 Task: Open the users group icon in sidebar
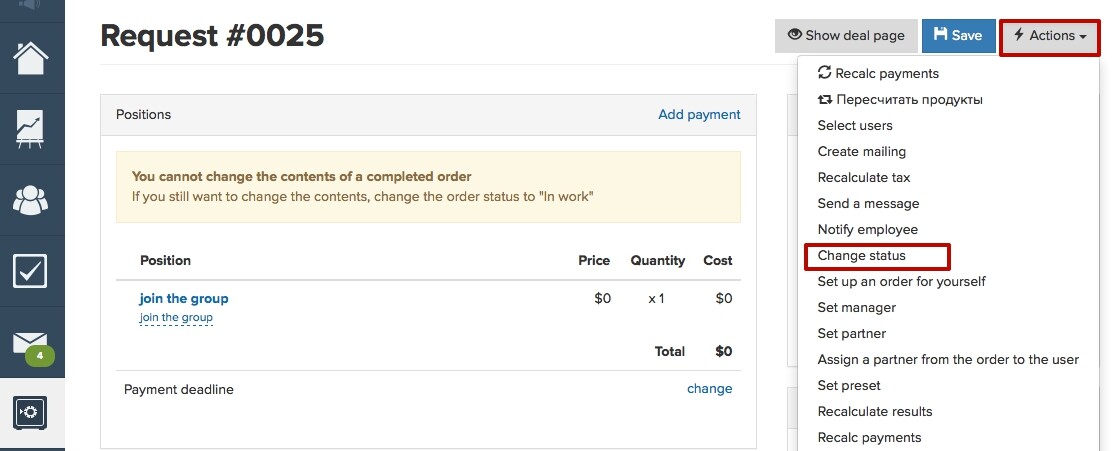(31, 201)
